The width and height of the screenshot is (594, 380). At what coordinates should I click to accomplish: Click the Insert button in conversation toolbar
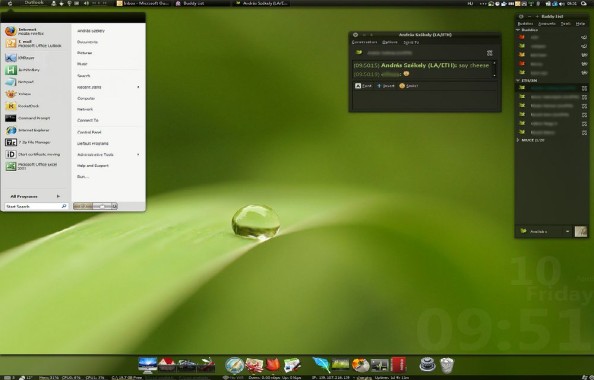(386, 86)
